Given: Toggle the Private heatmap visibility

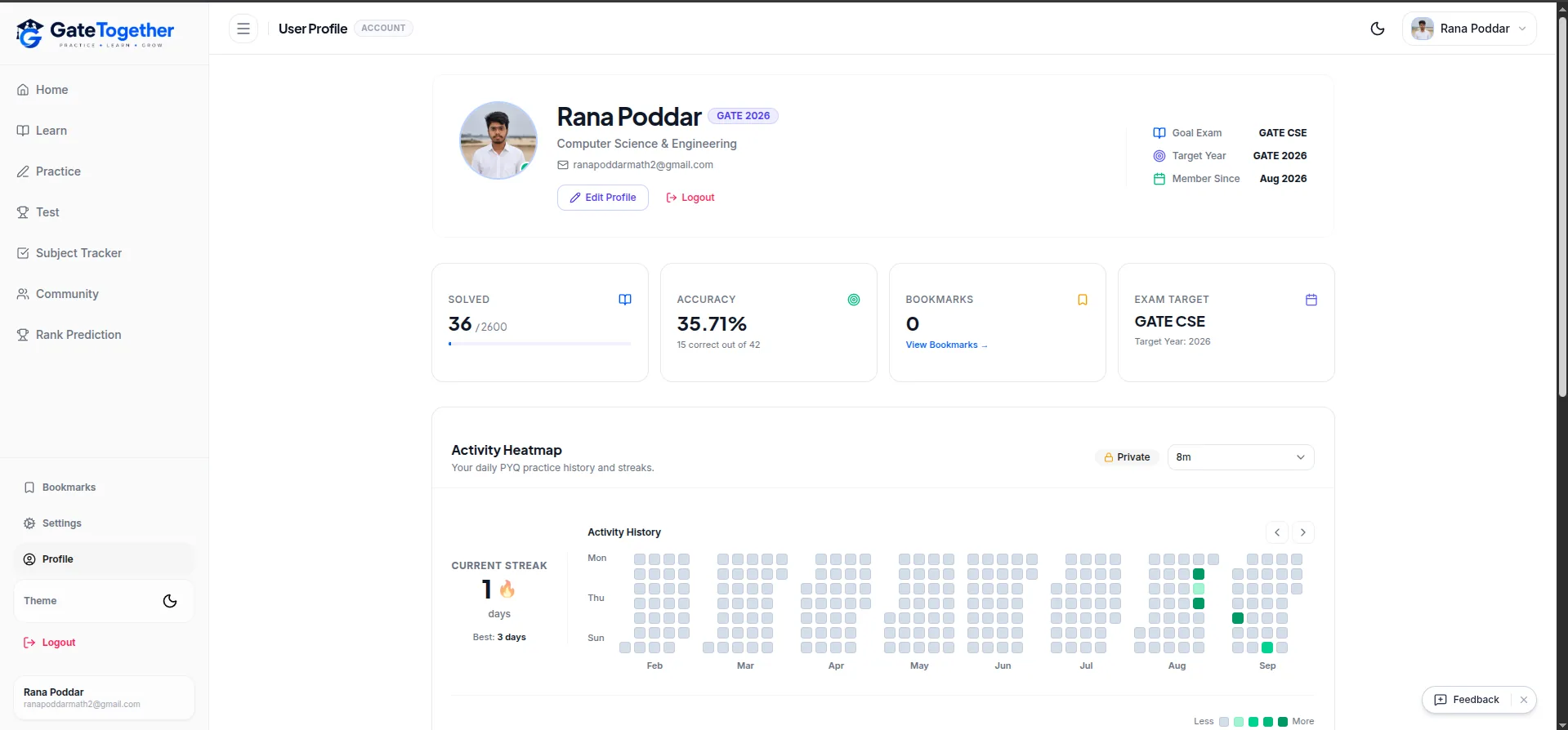Looking at the screenshot, I should point(1127,457).
